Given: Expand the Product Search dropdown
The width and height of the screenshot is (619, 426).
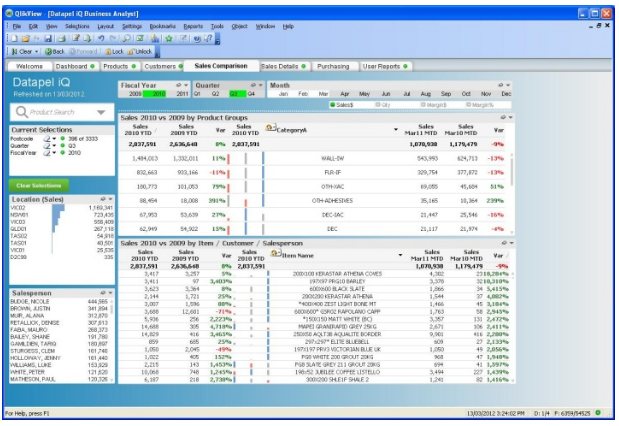Looking at the screenshot, I should point(101,113).
